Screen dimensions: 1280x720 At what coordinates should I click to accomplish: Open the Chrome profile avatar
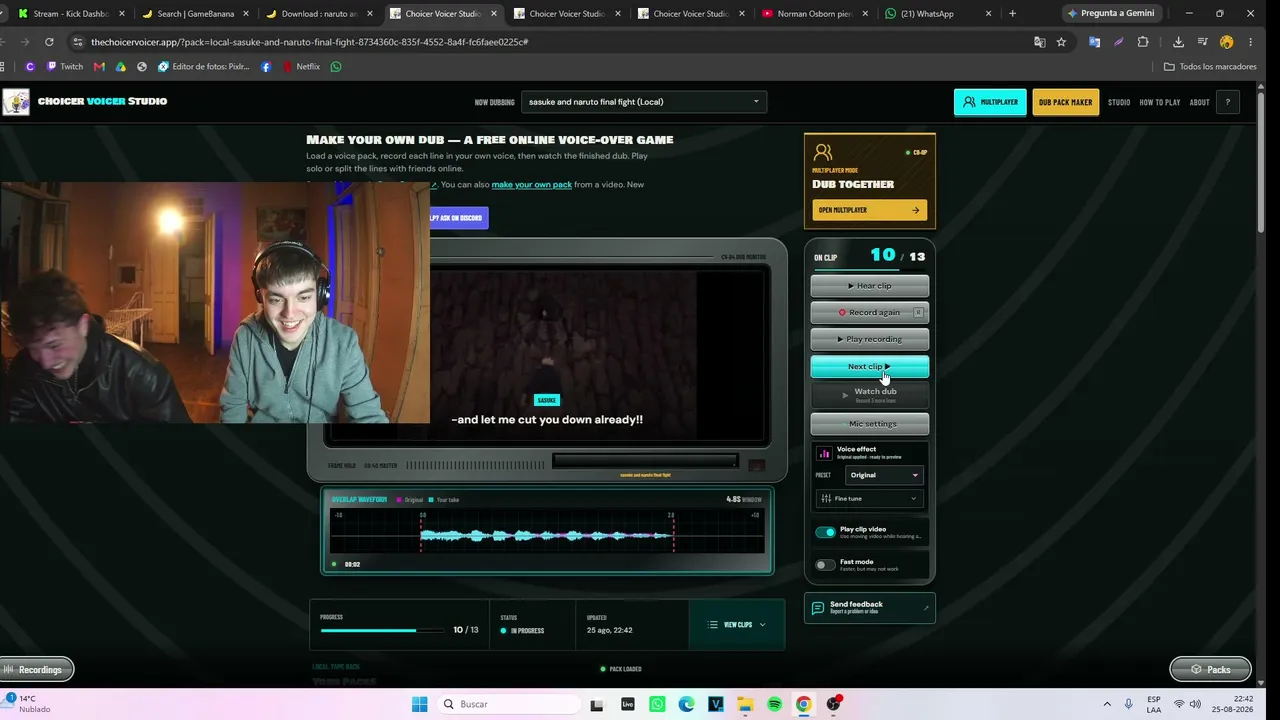pyautogui.click(x=1227, y=42)
